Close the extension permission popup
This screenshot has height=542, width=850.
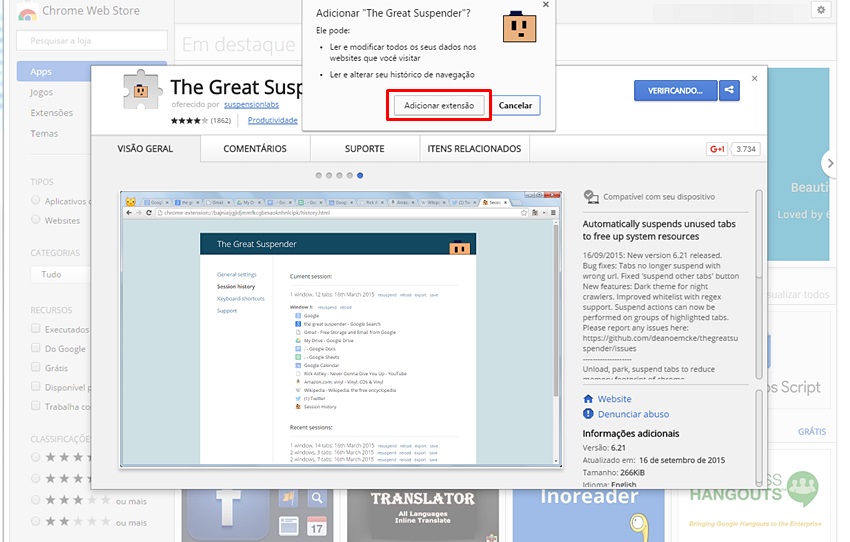[546, 4]
